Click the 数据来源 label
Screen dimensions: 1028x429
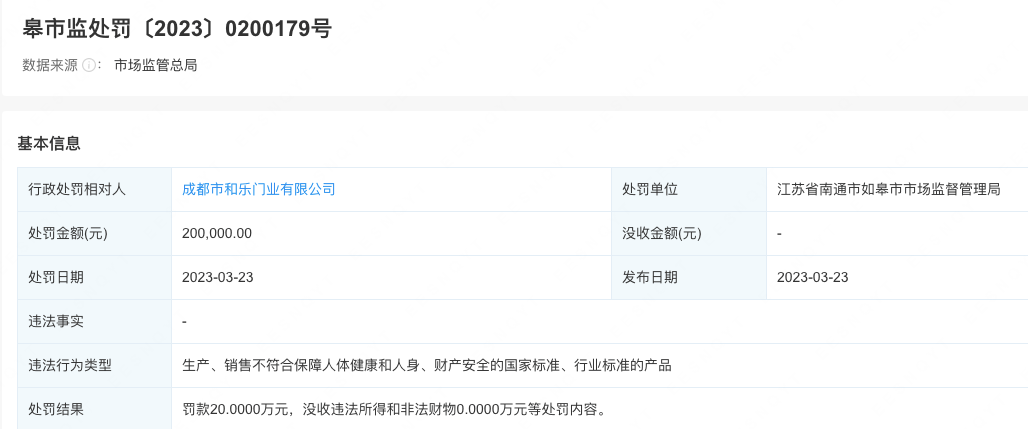(x=50, y=65)
